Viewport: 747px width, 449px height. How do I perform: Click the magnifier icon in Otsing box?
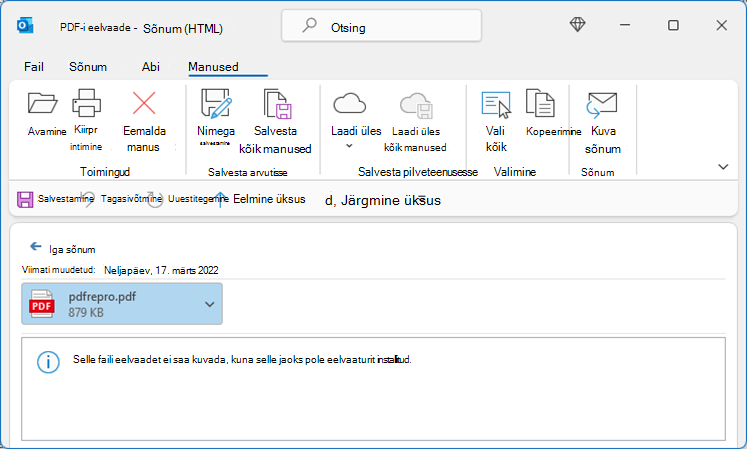[x=309, y=24]
